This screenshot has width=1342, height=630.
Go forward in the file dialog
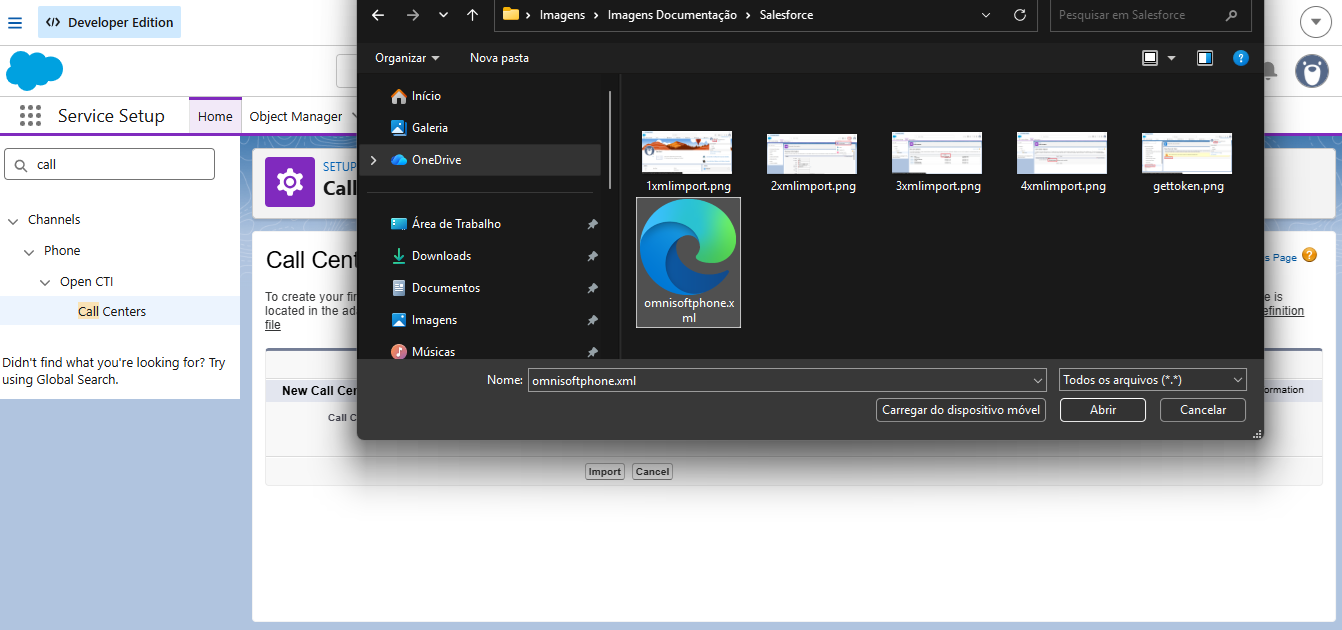tap(413, 15)
